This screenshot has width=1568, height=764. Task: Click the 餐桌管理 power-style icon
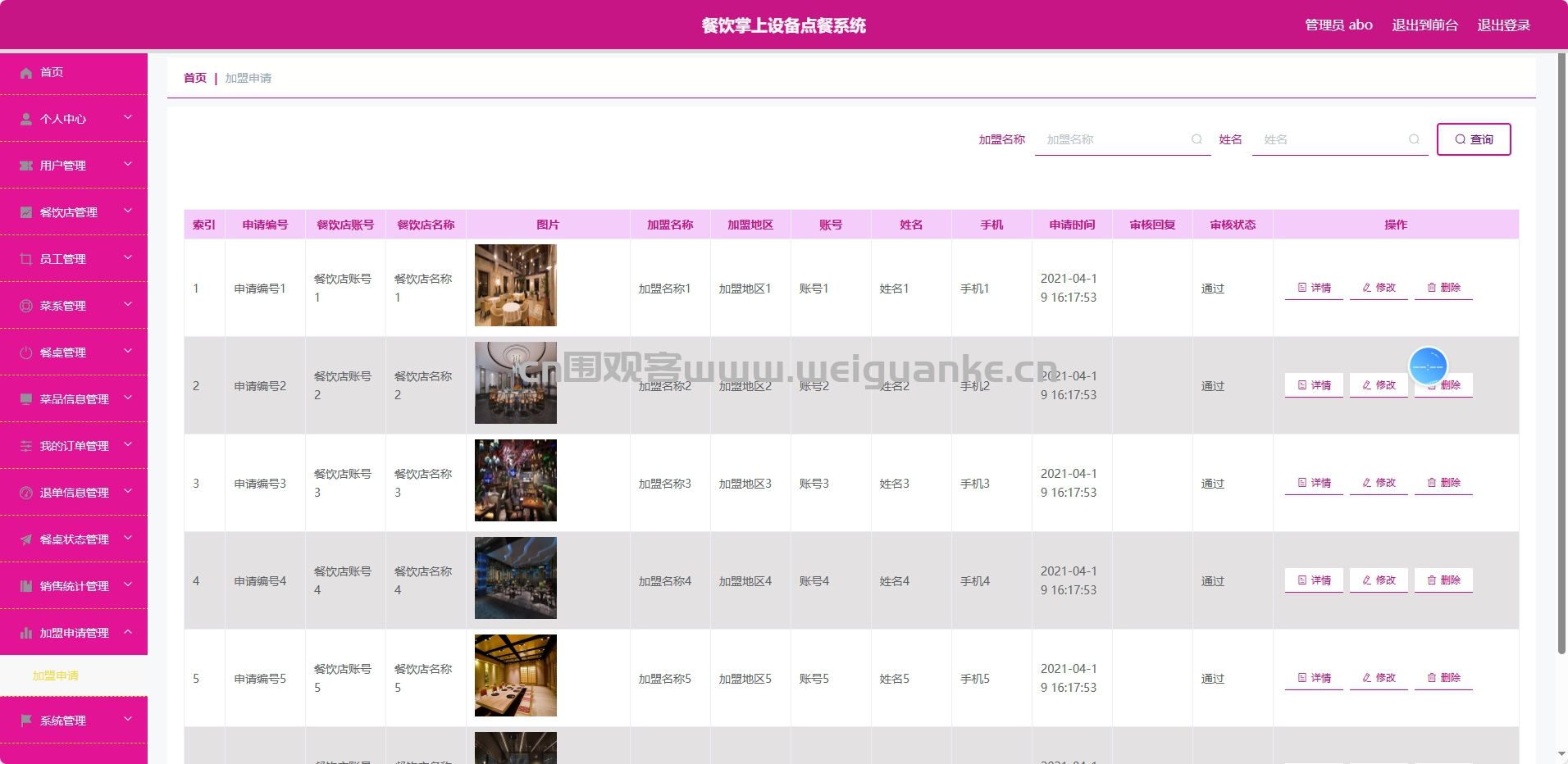[x=26, y=352]
